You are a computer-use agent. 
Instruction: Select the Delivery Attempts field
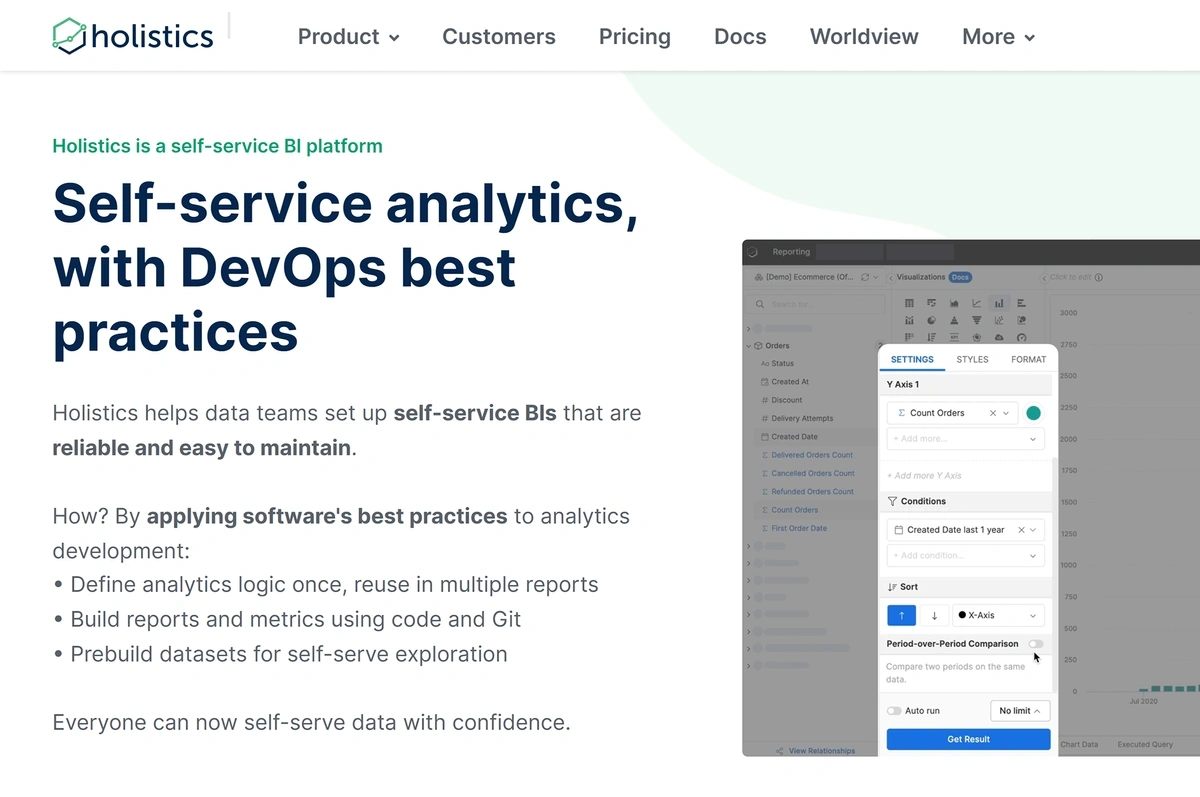pos(802,419)
